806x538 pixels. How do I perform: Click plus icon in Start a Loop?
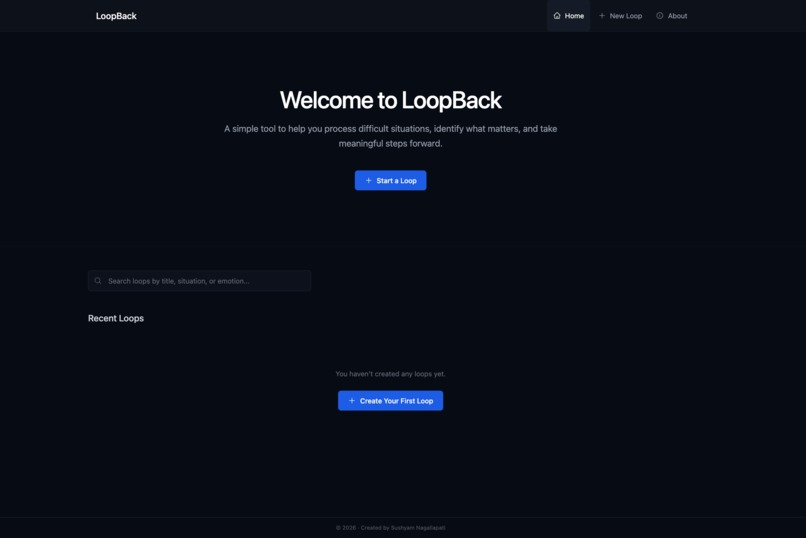coord(368,180)
